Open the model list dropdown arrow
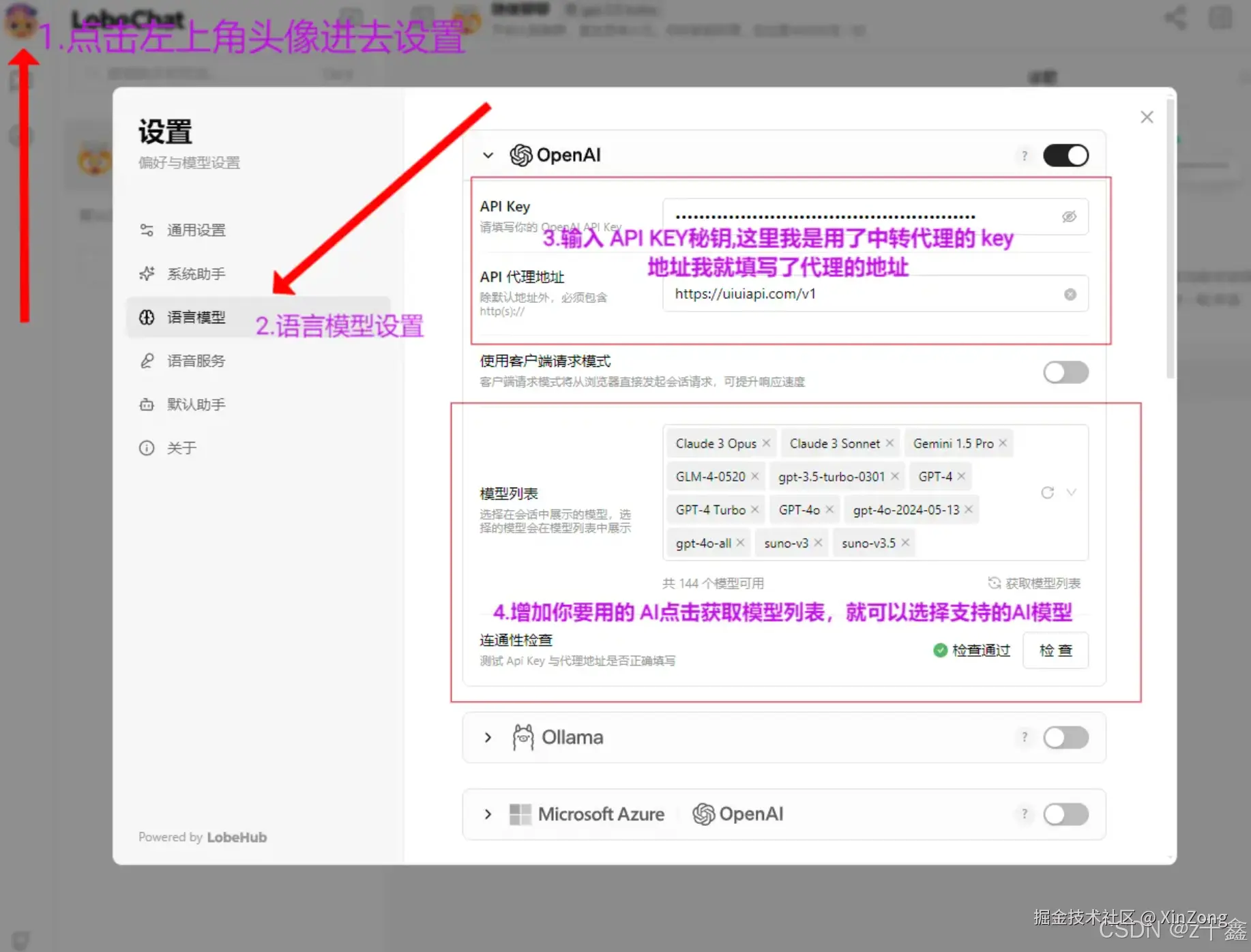1251x952 pixels. pyautogui.click(x=1072, y=492)
